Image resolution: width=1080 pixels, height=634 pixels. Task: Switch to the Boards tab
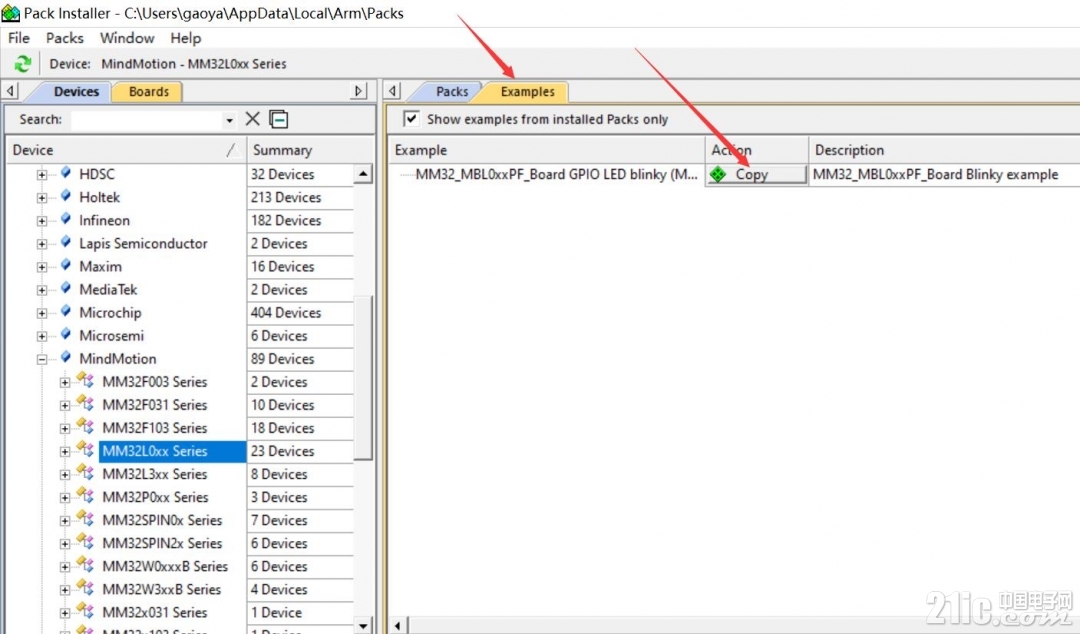(148, 92)
